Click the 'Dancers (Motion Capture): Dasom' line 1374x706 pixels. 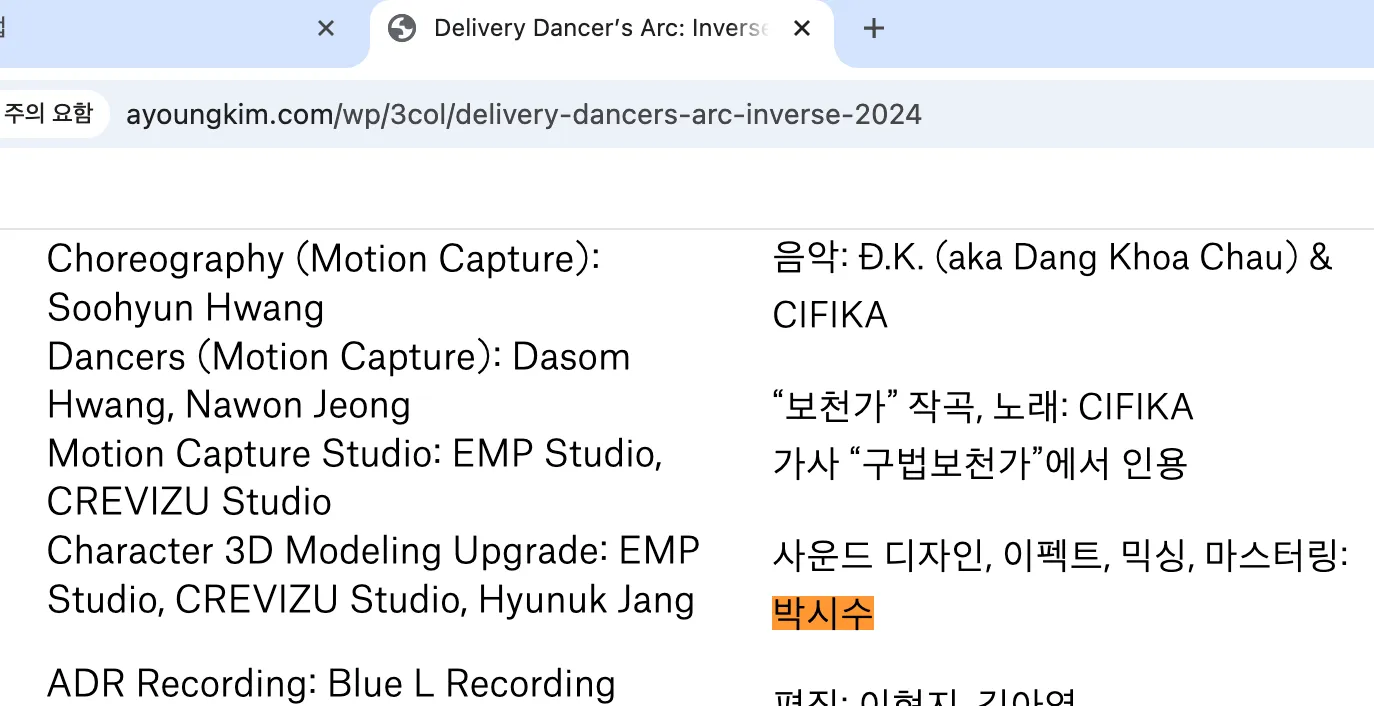click(339, 357)
